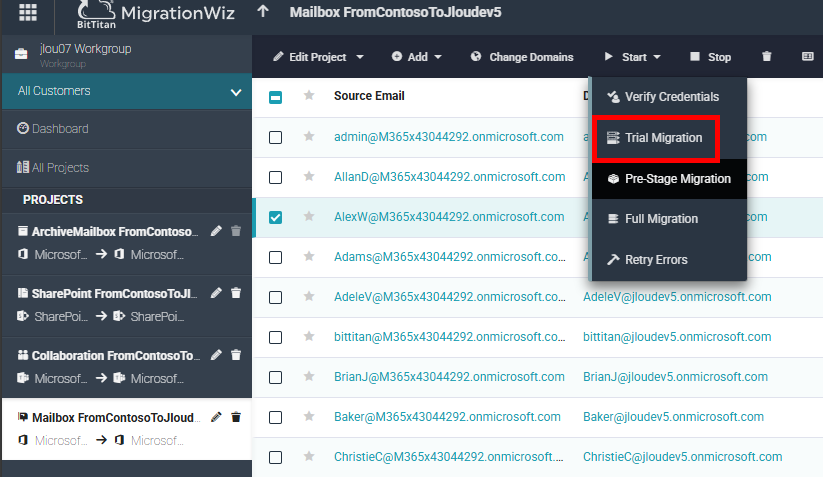Click the Change Domains button
823x477 pixels.
point(522,57)
